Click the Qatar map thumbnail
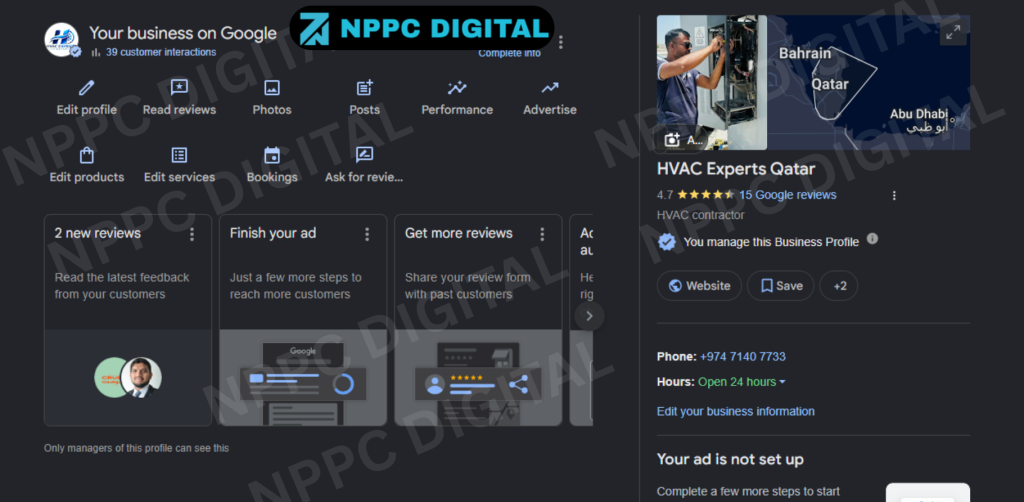 pyautogui.click(x=869, y=82)
